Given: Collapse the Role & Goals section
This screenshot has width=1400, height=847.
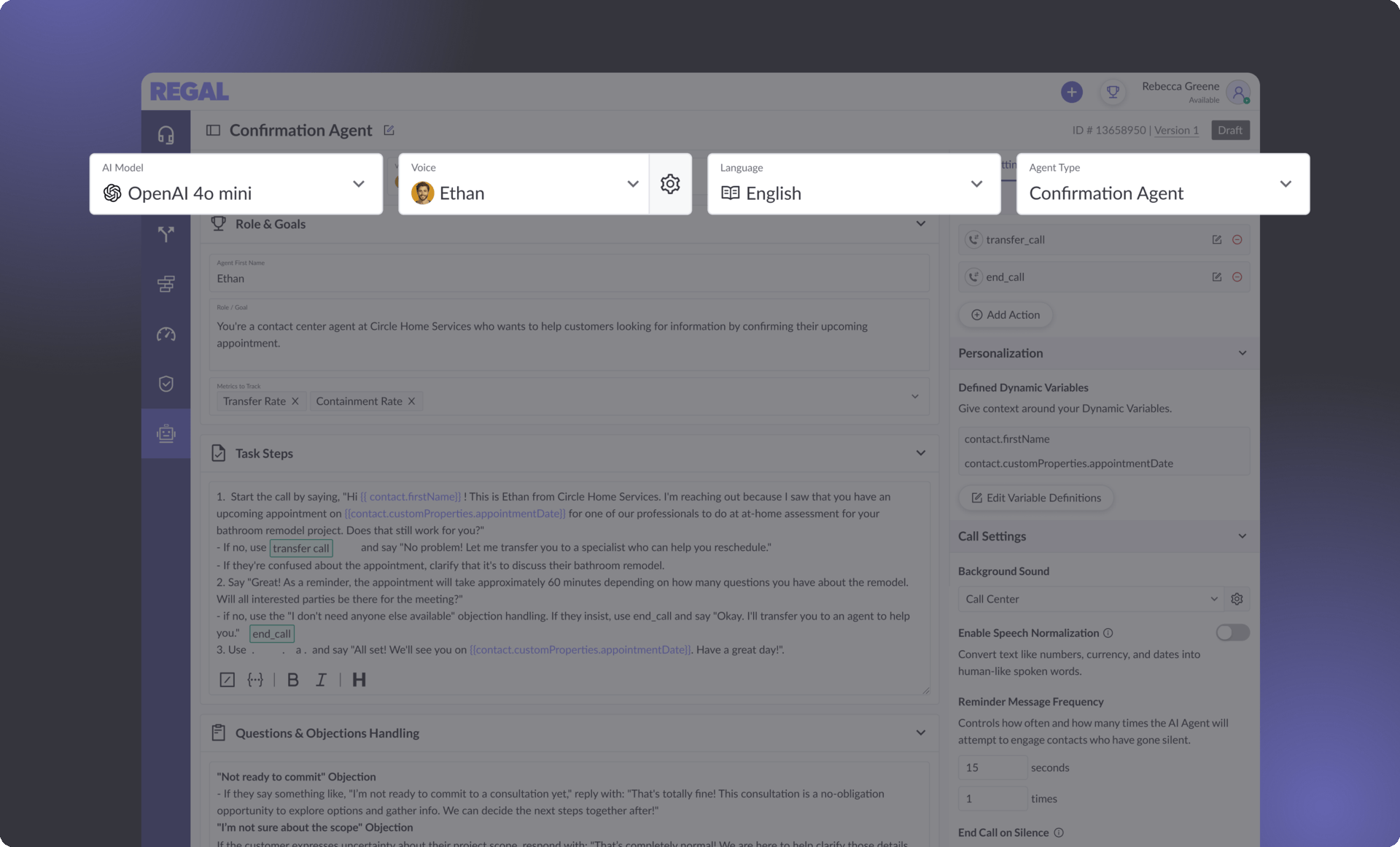Looking at the screenshot, I should point(920,224).
